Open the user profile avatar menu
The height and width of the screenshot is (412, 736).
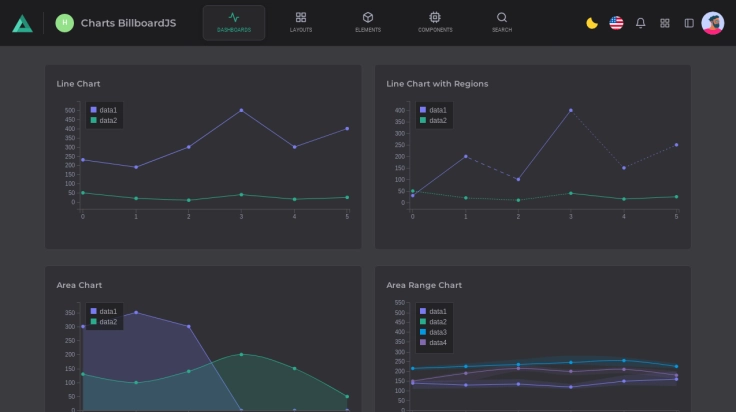[713, 23]
